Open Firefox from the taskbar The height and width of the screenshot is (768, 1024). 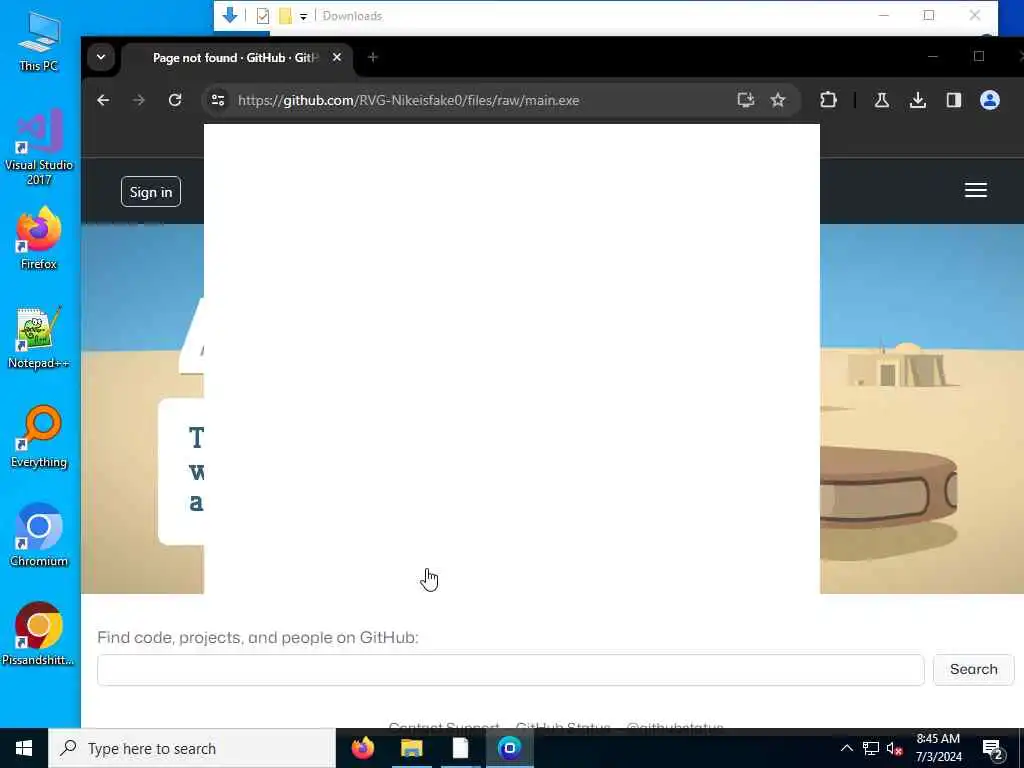click(x=363, y=748)
